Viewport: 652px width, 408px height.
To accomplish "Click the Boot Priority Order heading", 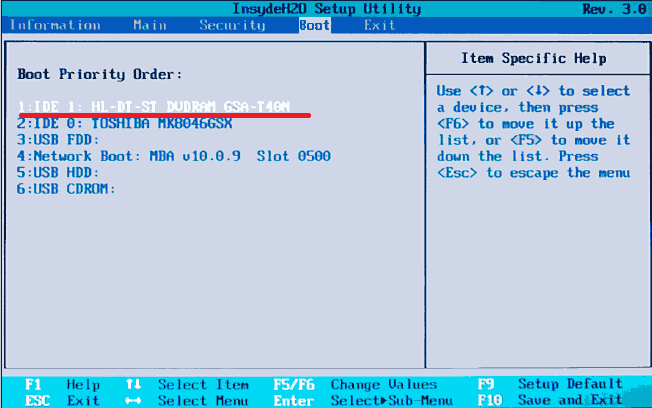I will click(100, 74).
